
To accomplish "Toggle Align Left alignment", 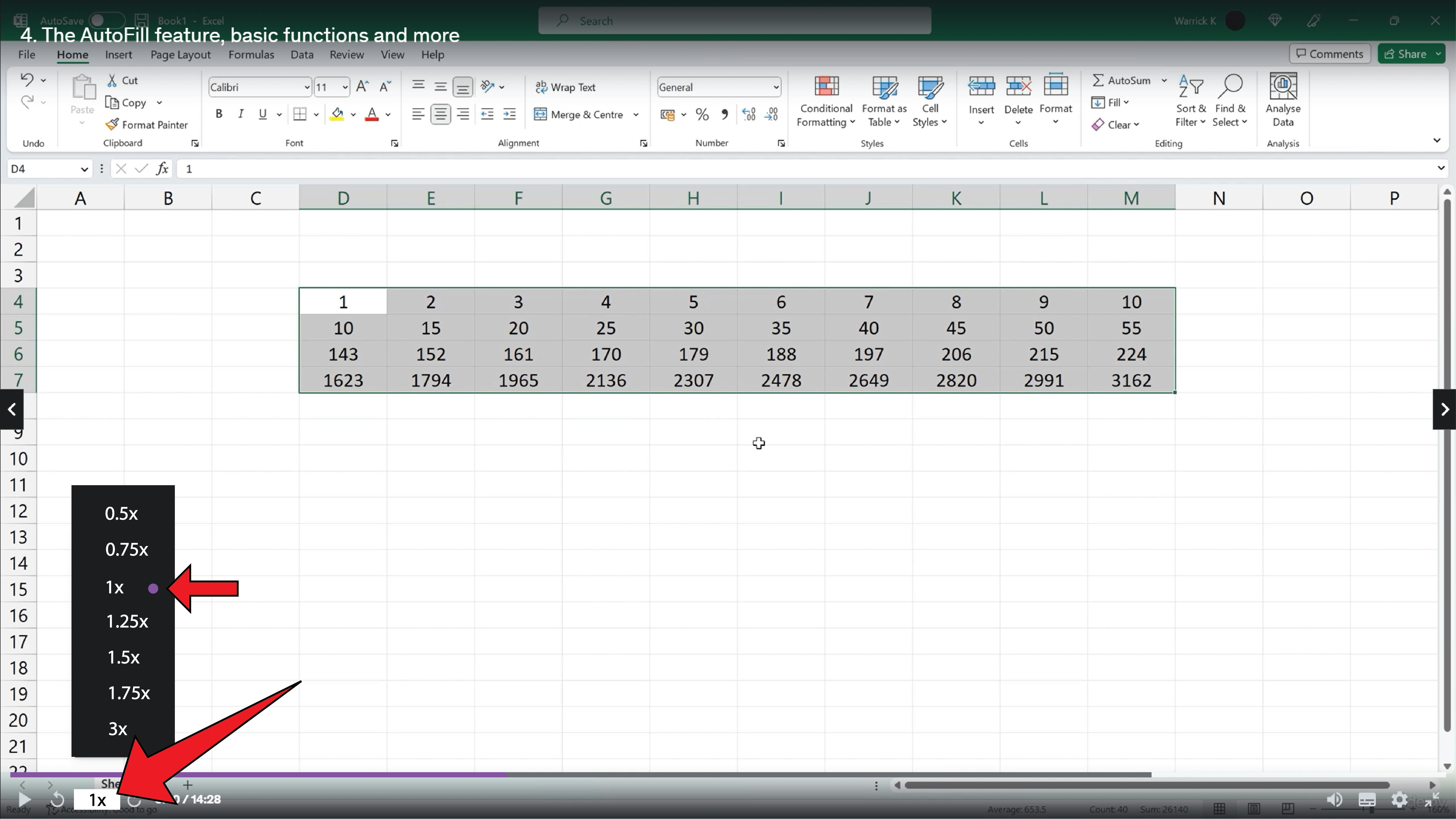I will coord(418,114).
